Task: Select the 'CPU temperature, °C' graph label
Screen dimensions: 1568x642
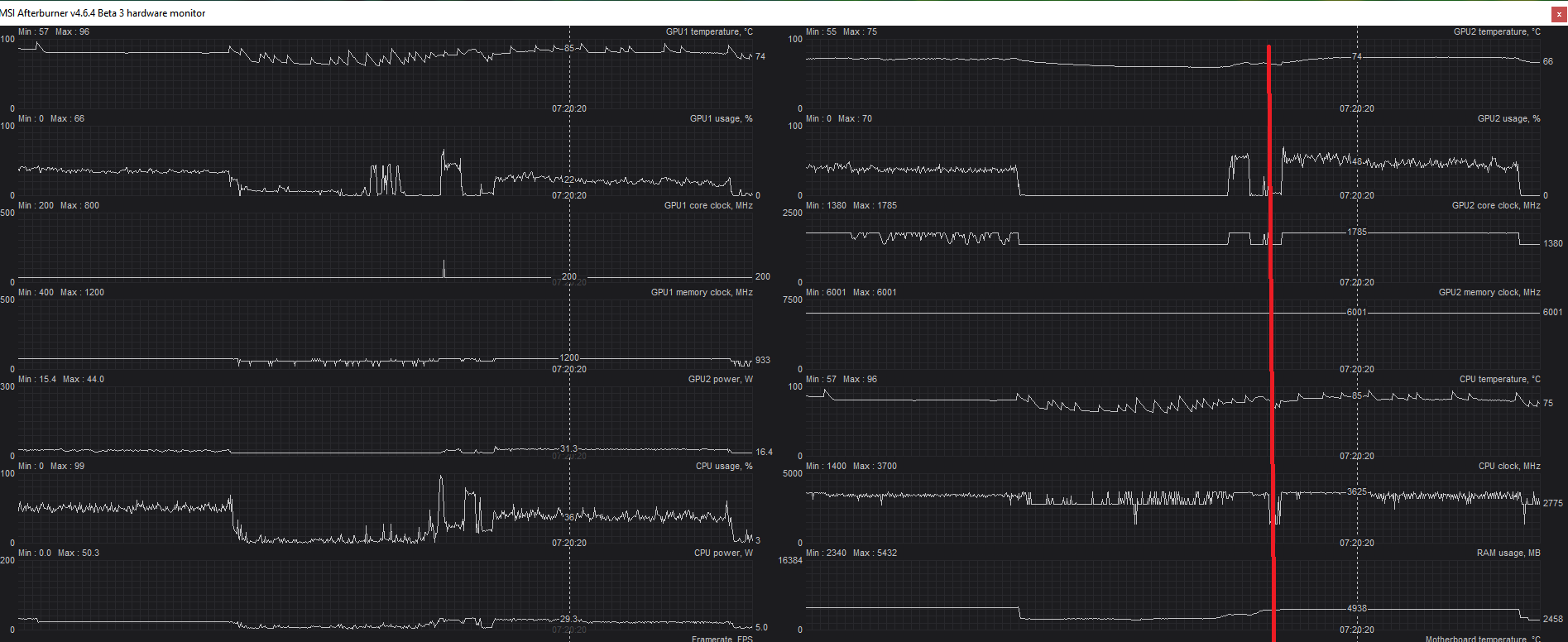Action: click(x=1500, y=379)
